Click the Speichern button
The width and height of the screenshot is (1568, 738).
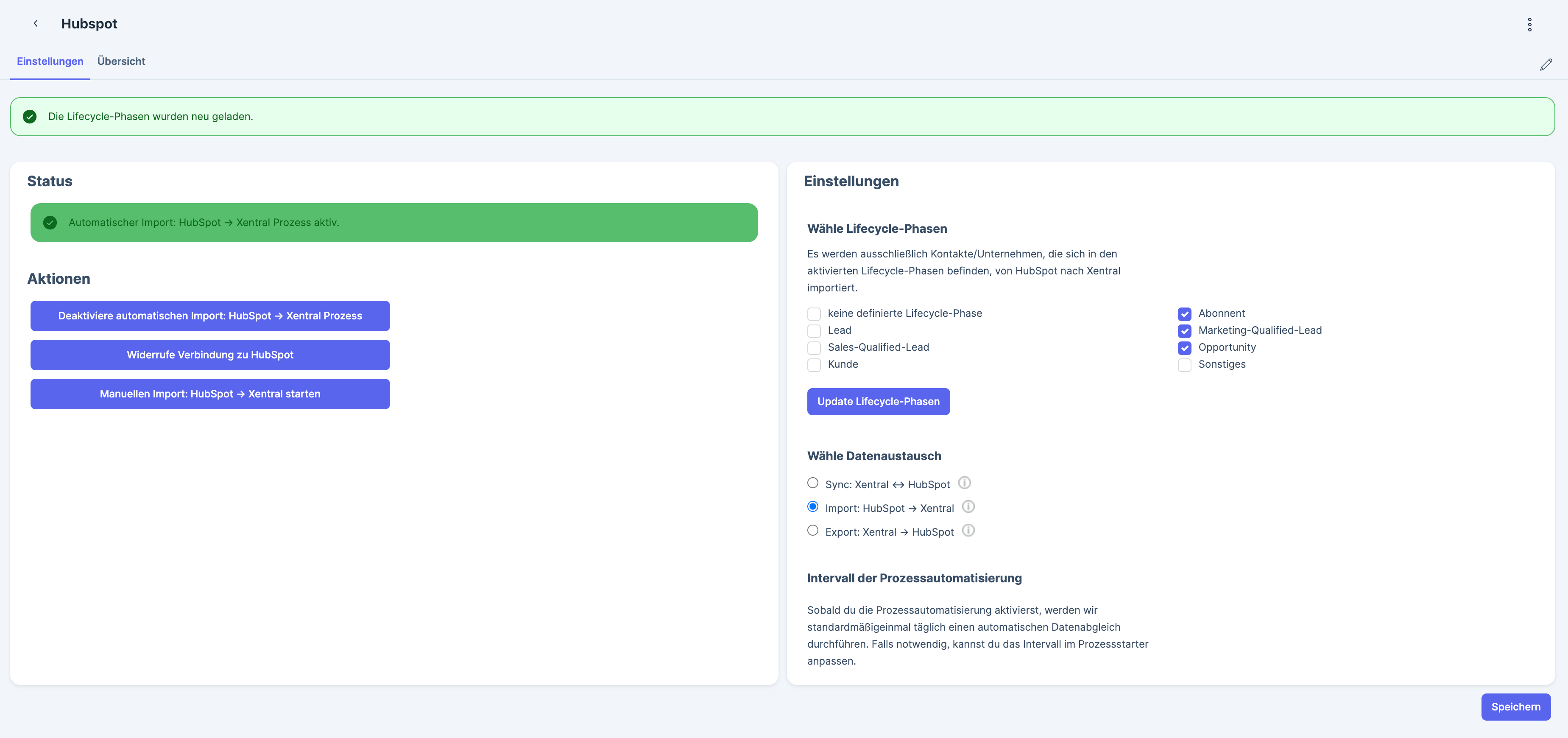coord(1516,706)
